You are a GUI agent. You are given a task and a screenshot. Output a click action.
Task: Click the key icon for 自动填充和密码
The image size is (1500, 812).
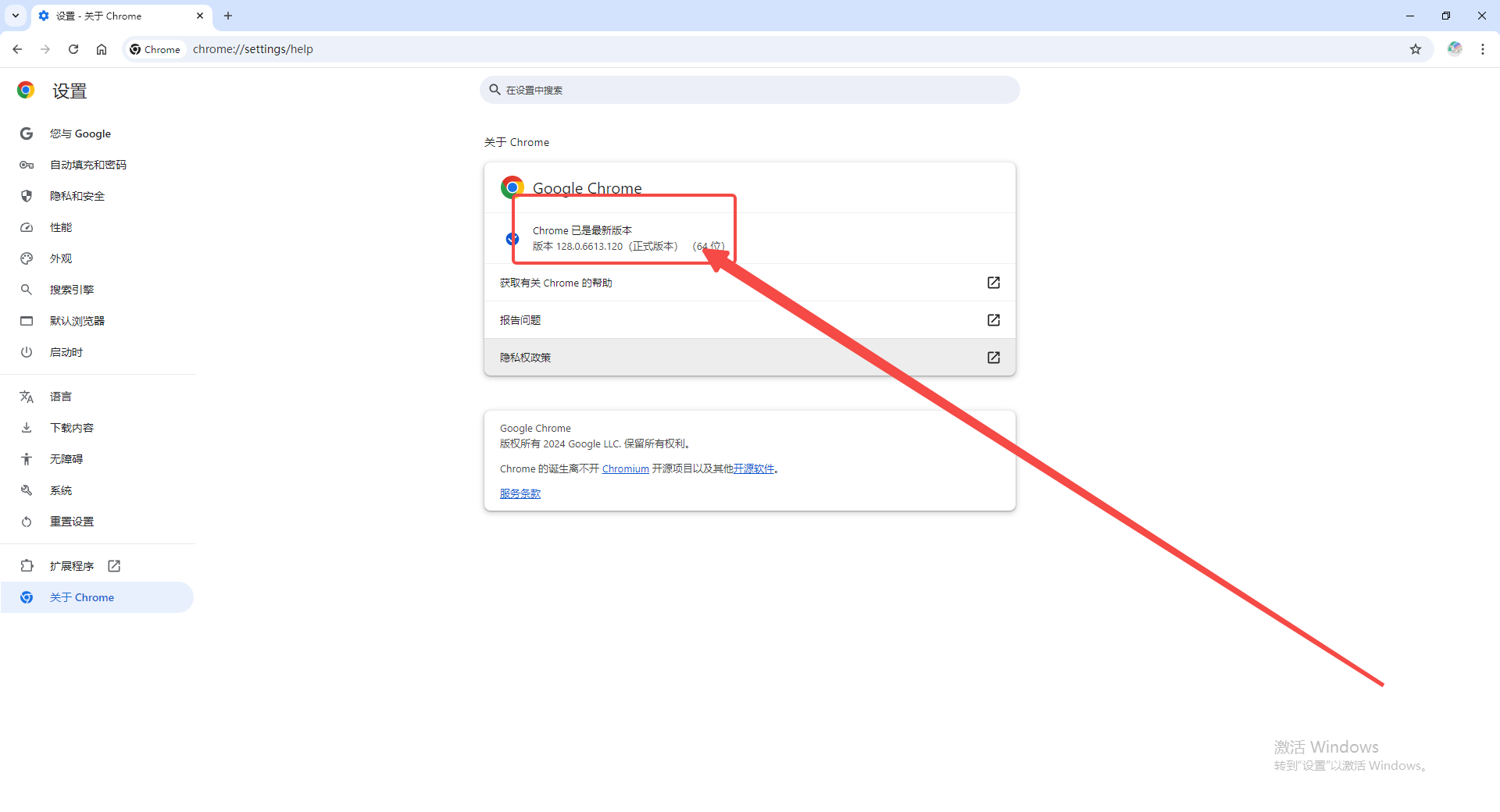(x=27, y=165)
